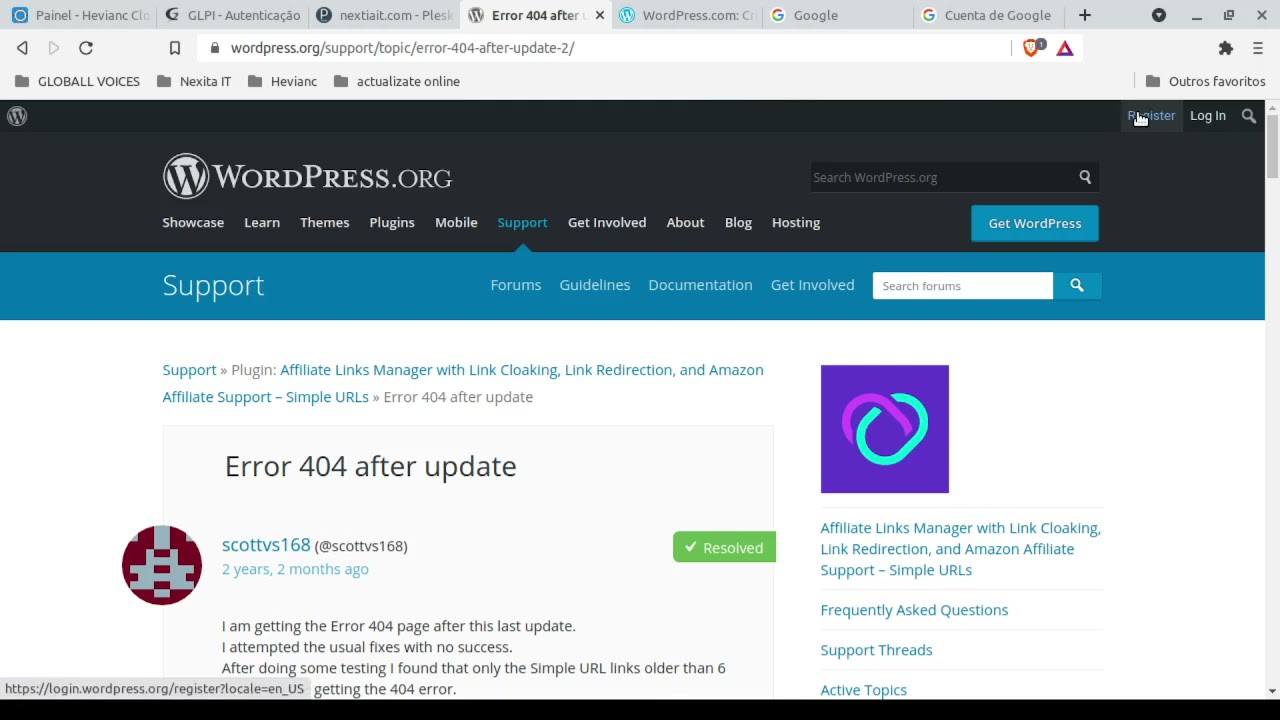1280x720 pixels.
Task: Open a new browser tab
Action: point(1085,15)
